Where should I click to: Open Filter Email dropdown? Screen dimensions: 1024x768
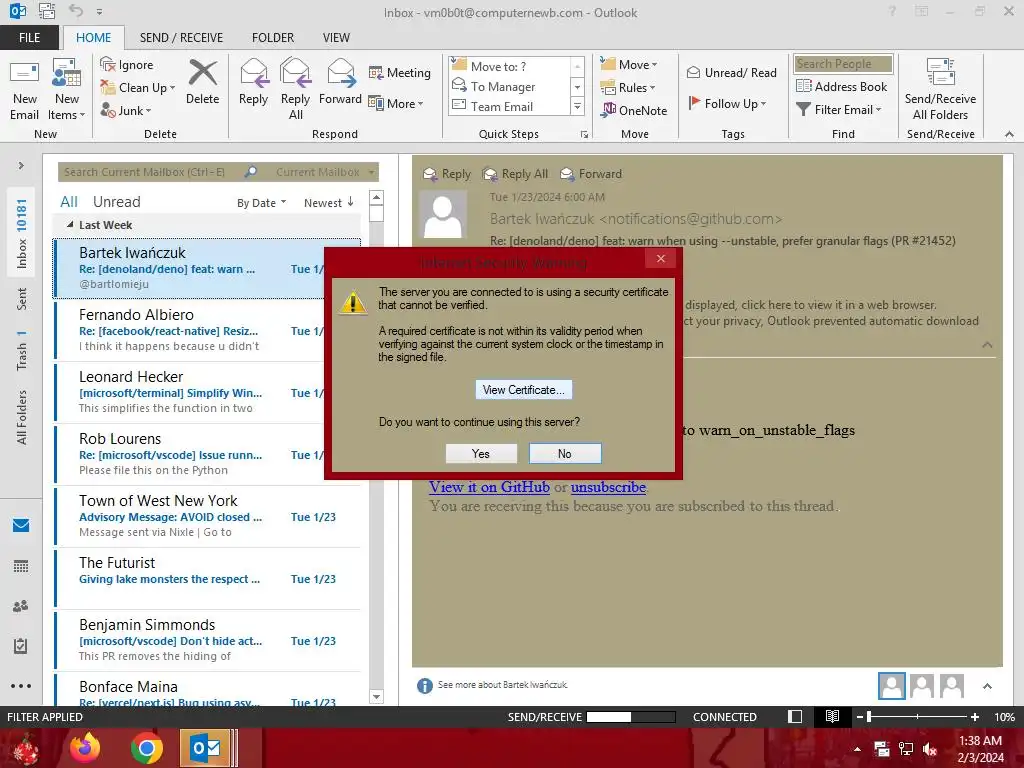[x=839, y=109]
